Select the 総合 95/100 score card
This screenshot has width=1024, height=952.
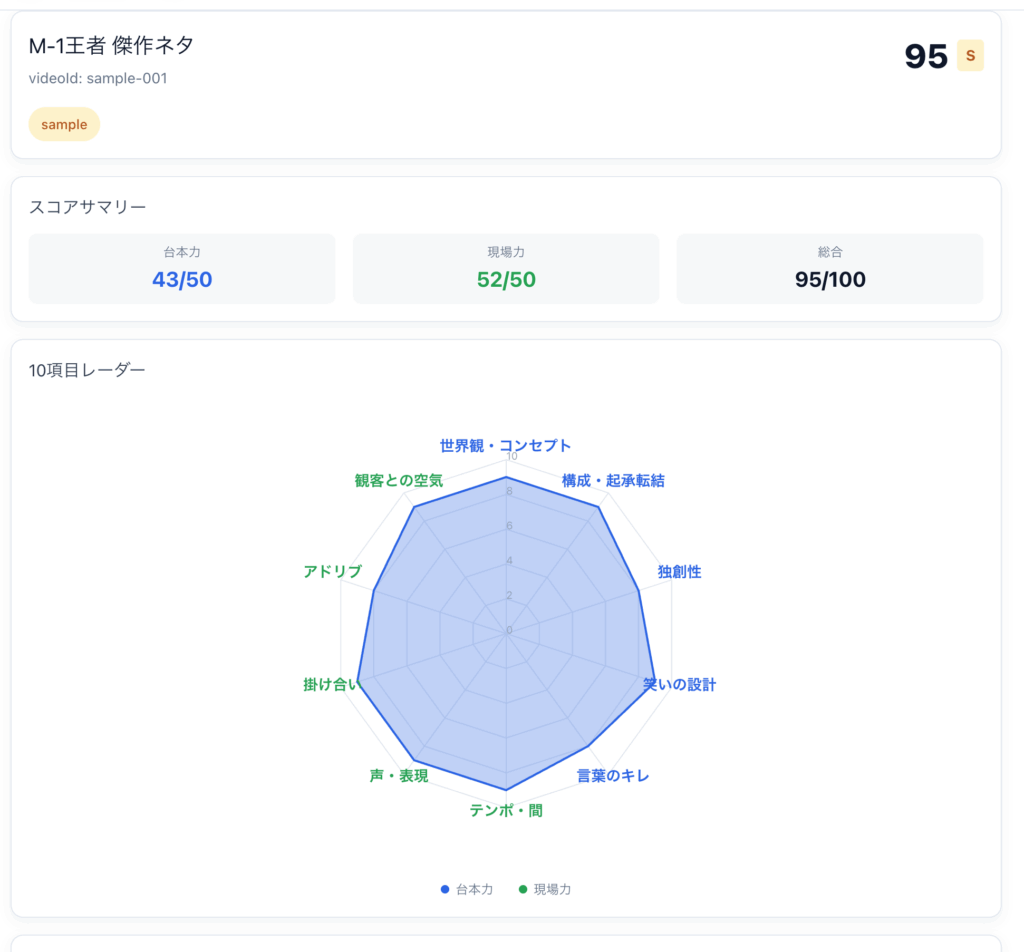(x=830, y=268)
